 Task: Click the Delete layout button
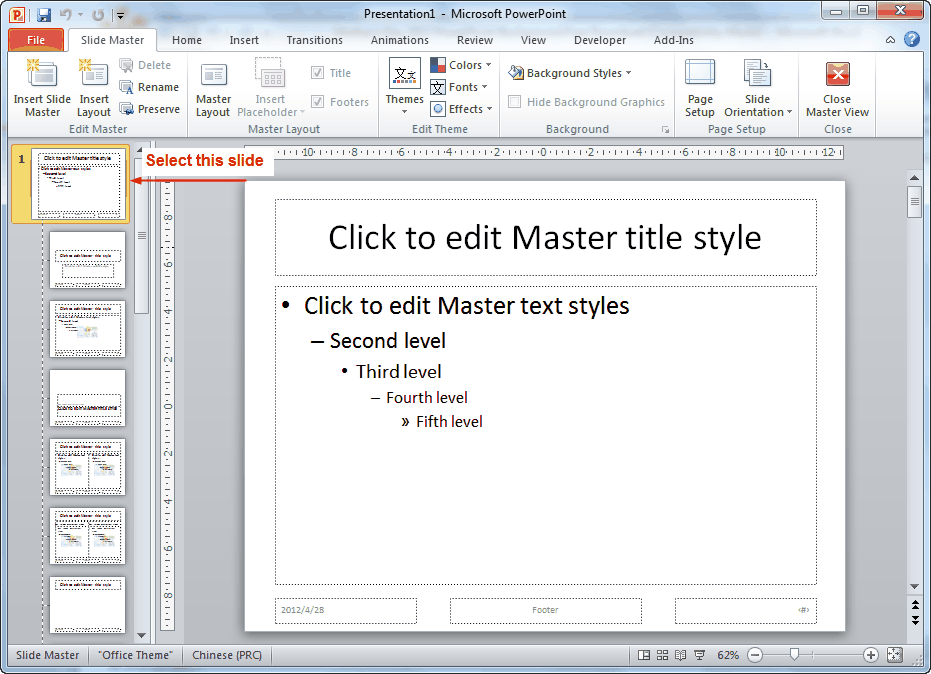point(145,65)
